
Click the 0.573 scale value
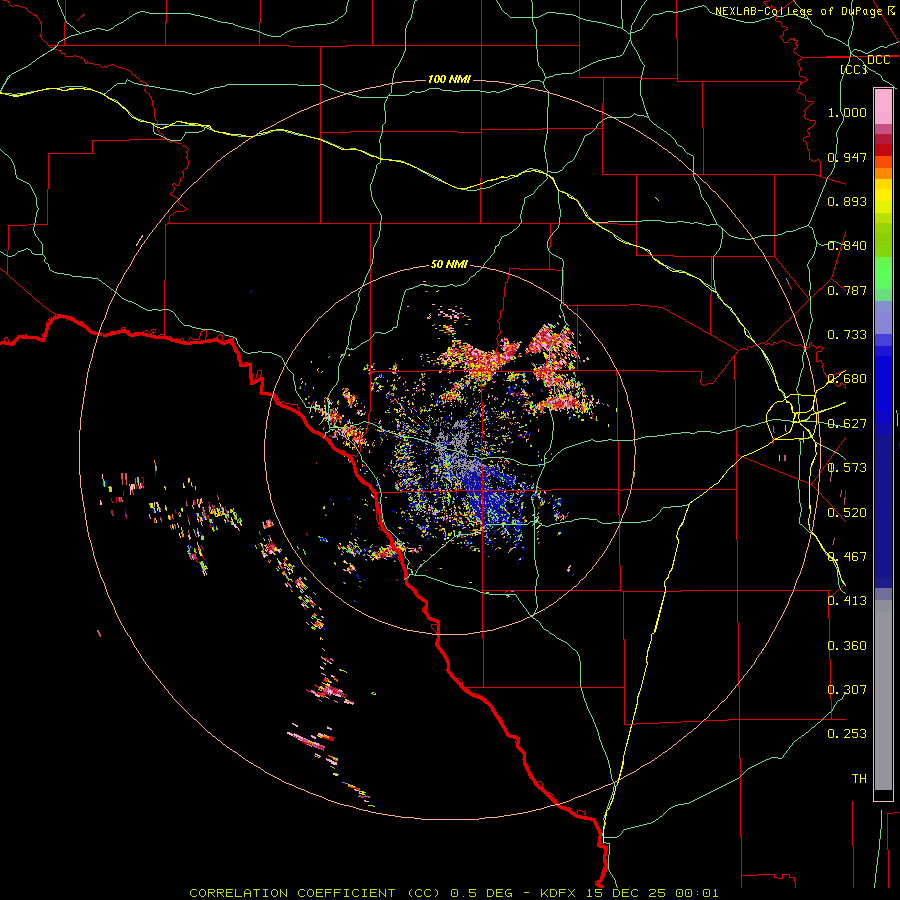click(x=847, y=468)
